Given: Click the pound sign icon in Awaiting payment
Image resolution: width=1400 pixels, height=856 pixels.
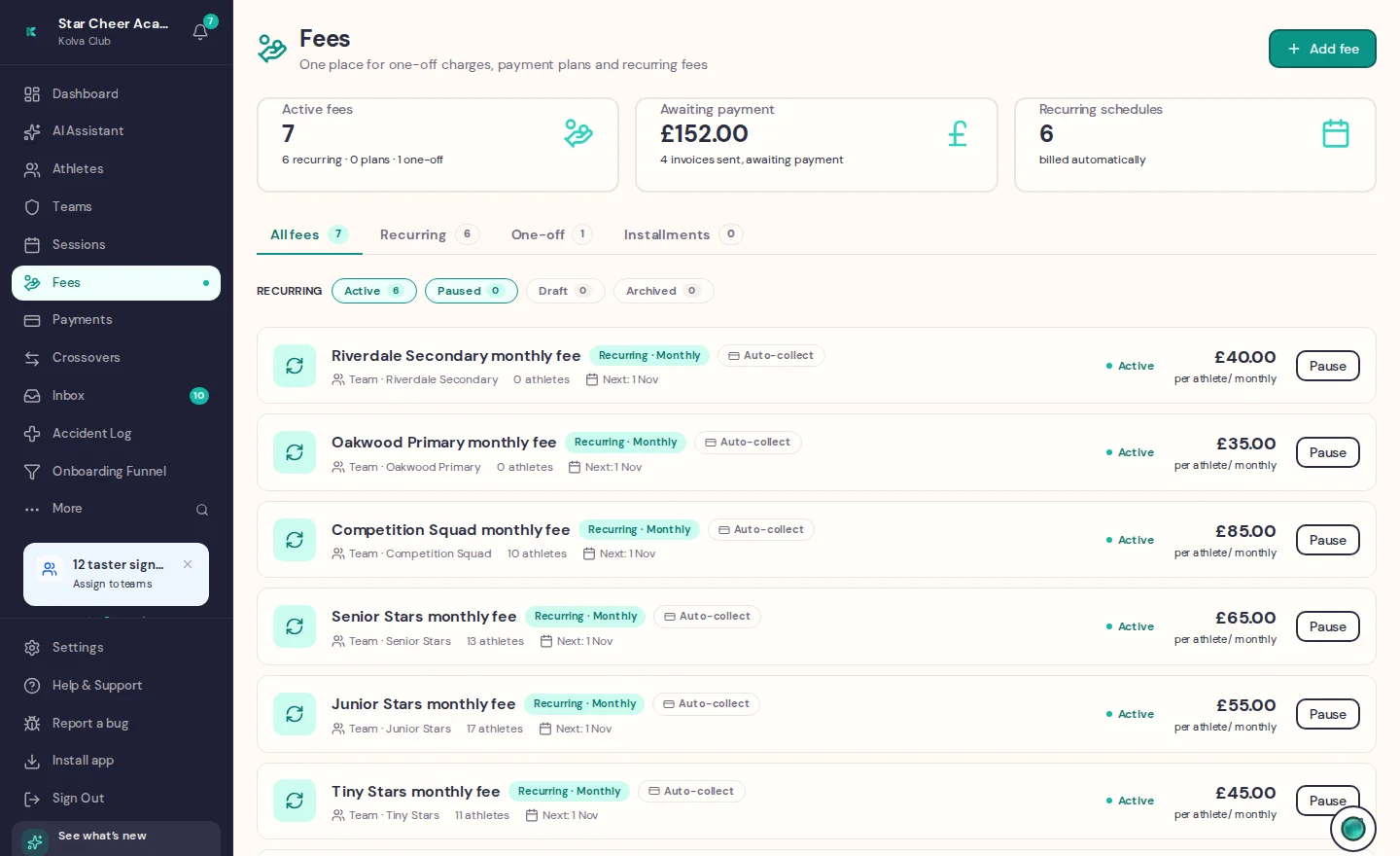Looking at the screenshot, I should coord(958,133).
